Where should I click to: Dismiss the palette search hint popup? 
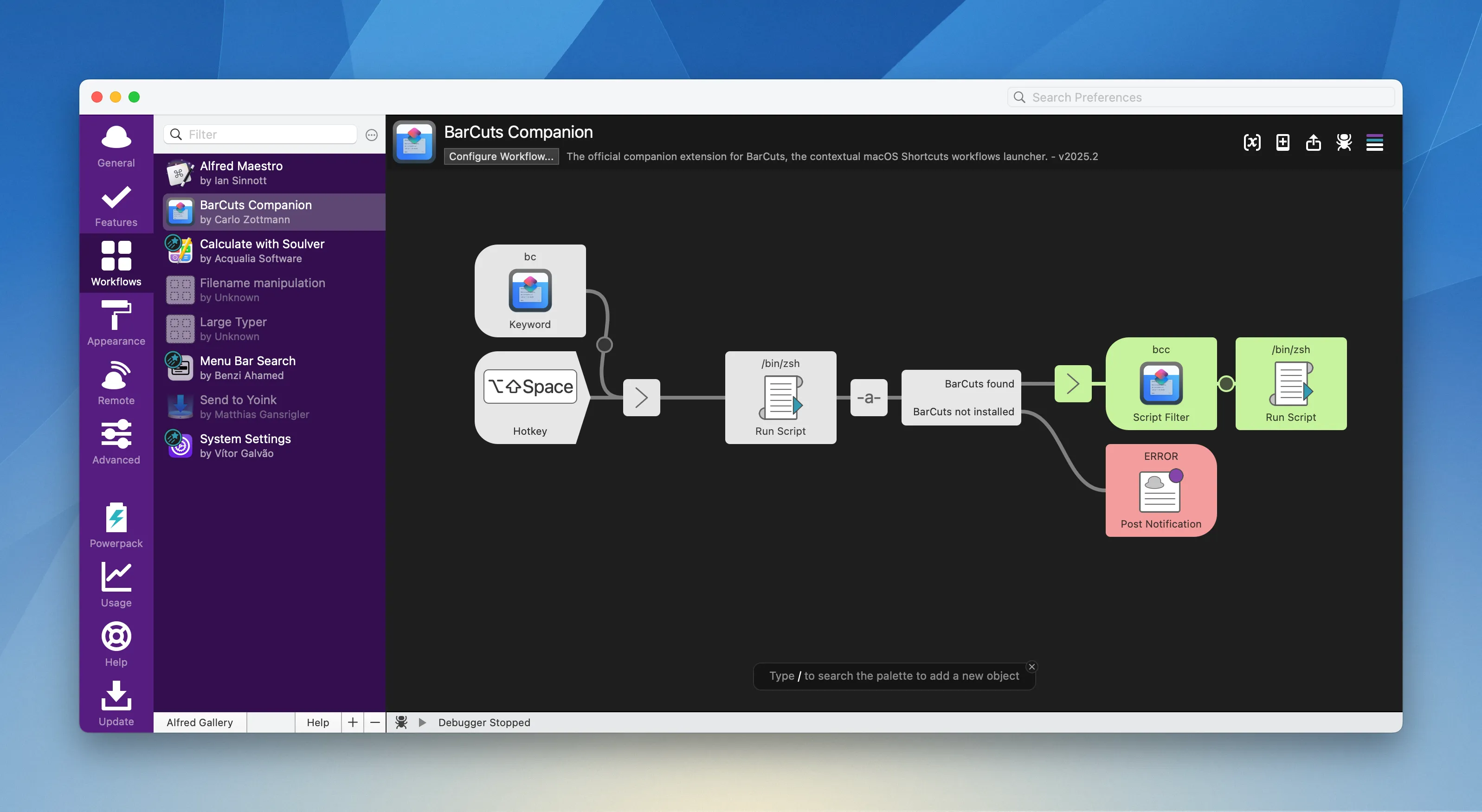[1031, 666]
